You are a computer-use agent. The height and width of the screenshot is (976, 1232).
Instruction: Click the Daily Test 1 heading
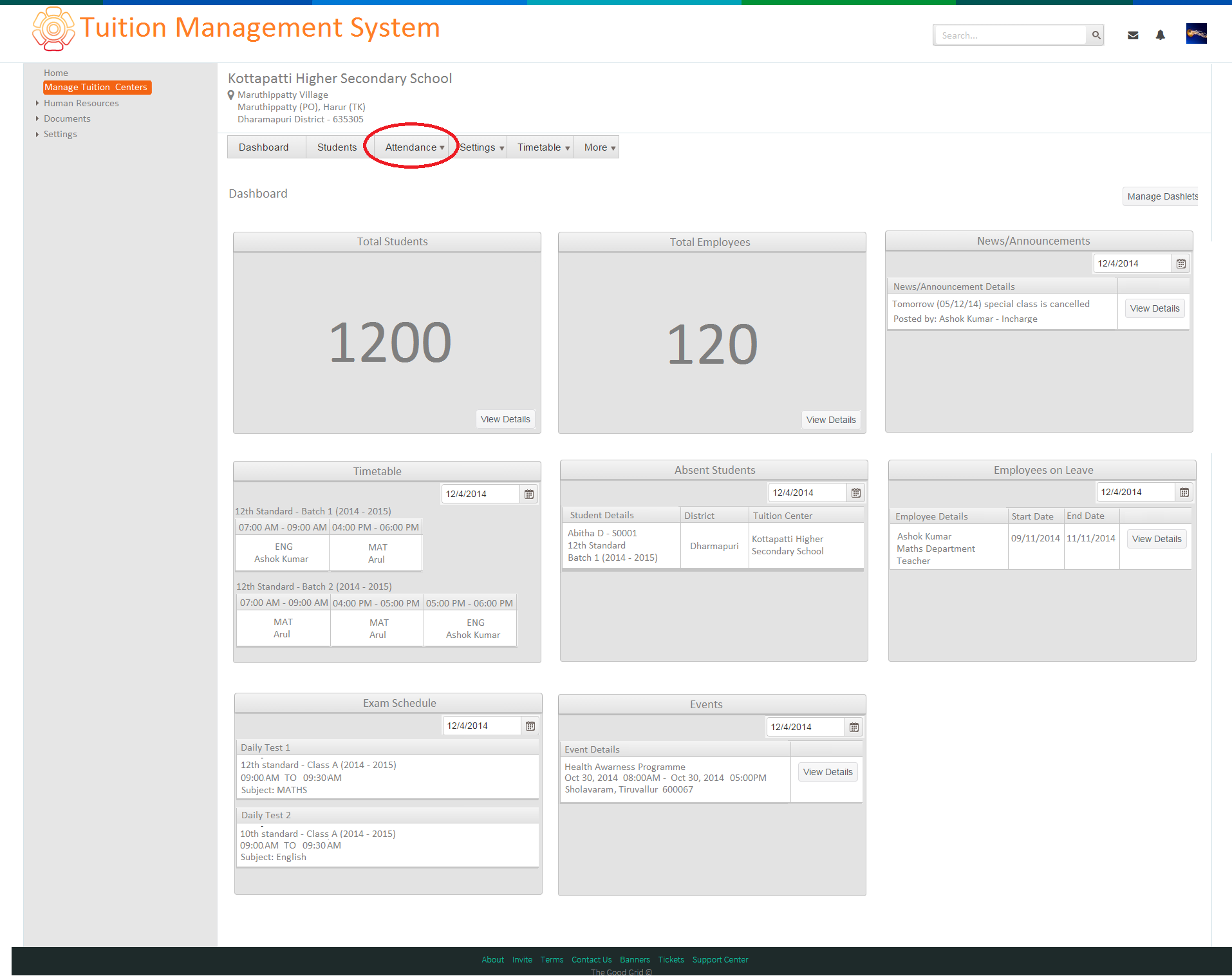265,747
